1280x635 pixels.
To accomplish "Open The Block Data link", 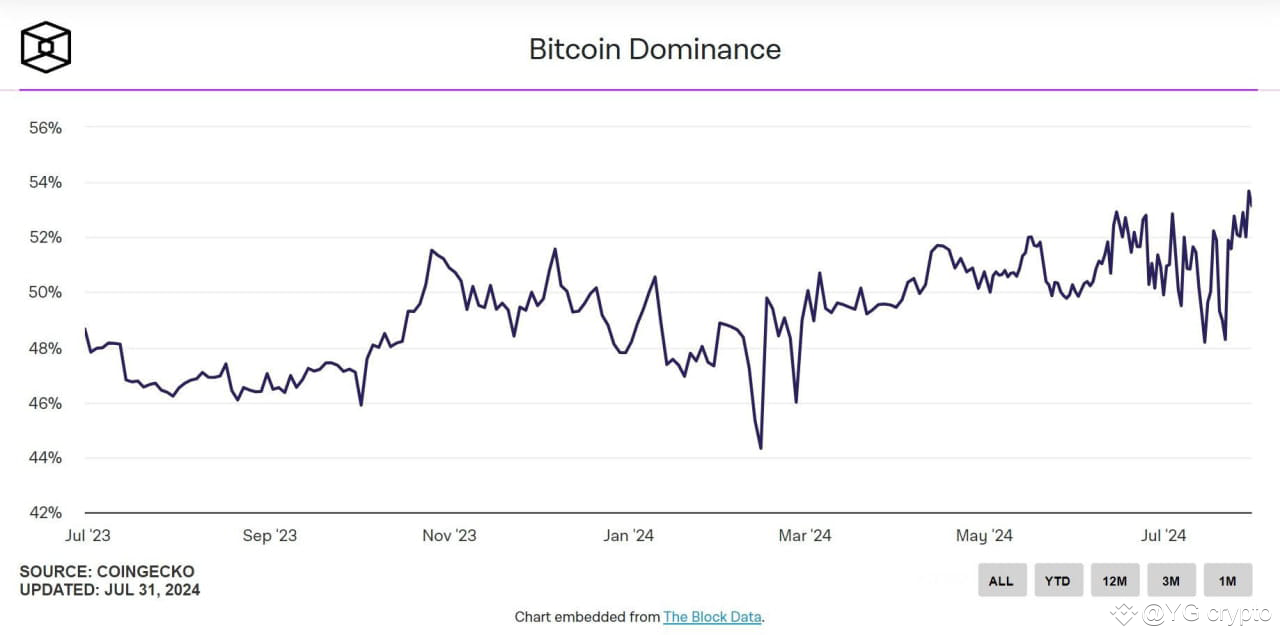I will (713, 617).
